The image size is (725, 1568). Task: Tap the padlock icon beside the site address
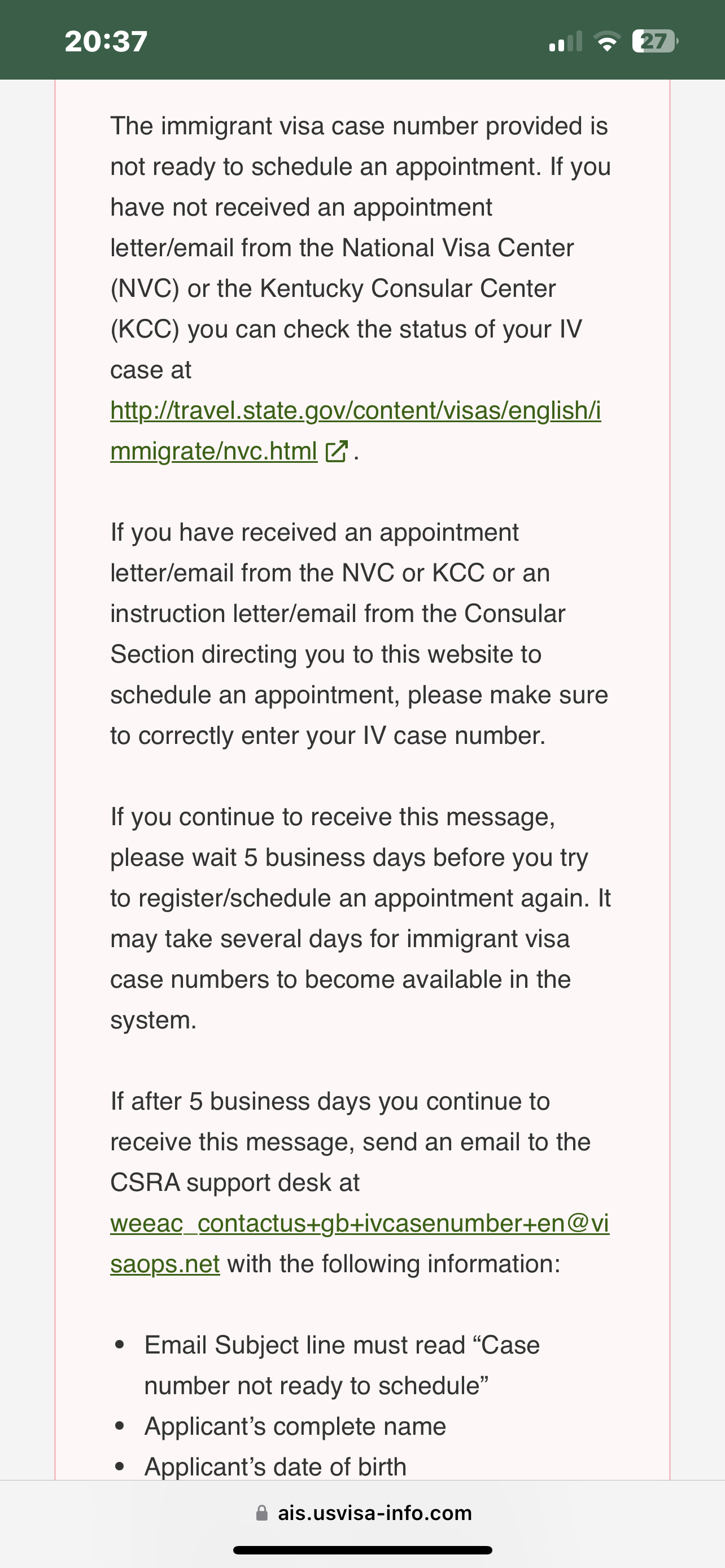point(262,1513)
